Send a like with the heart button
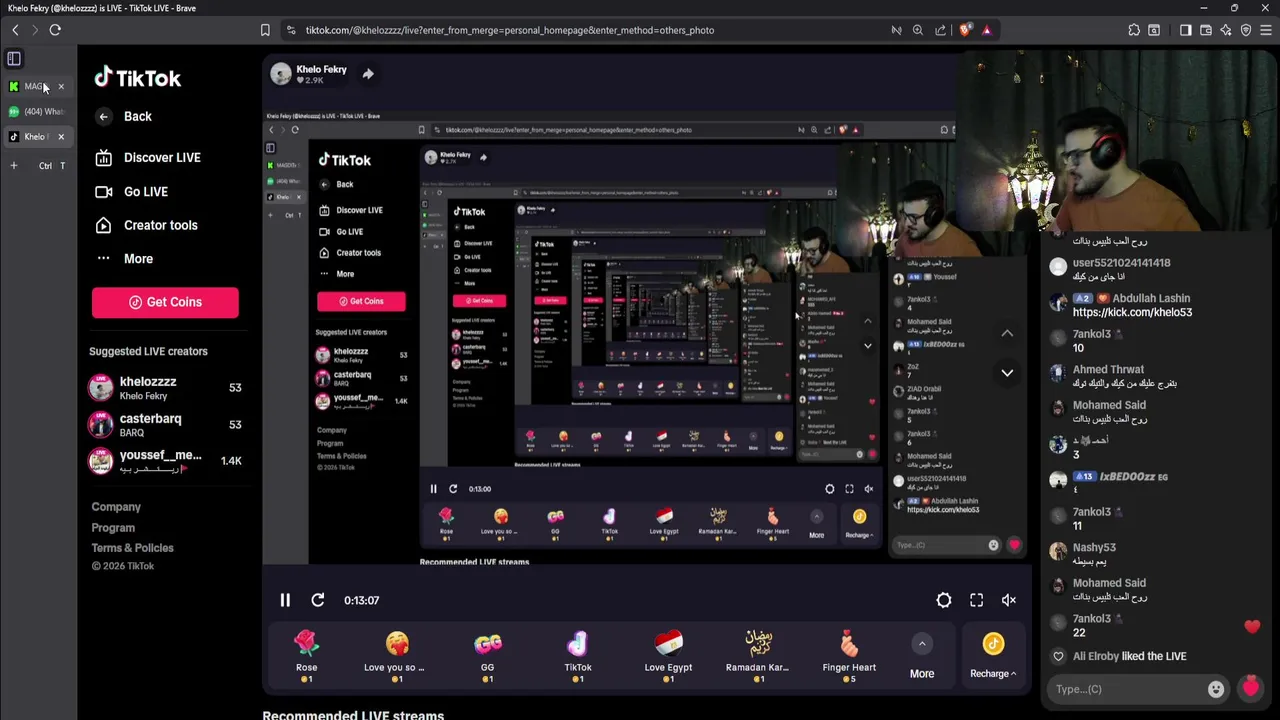Screen dimensions: 1280x720 coord(1250,688)
